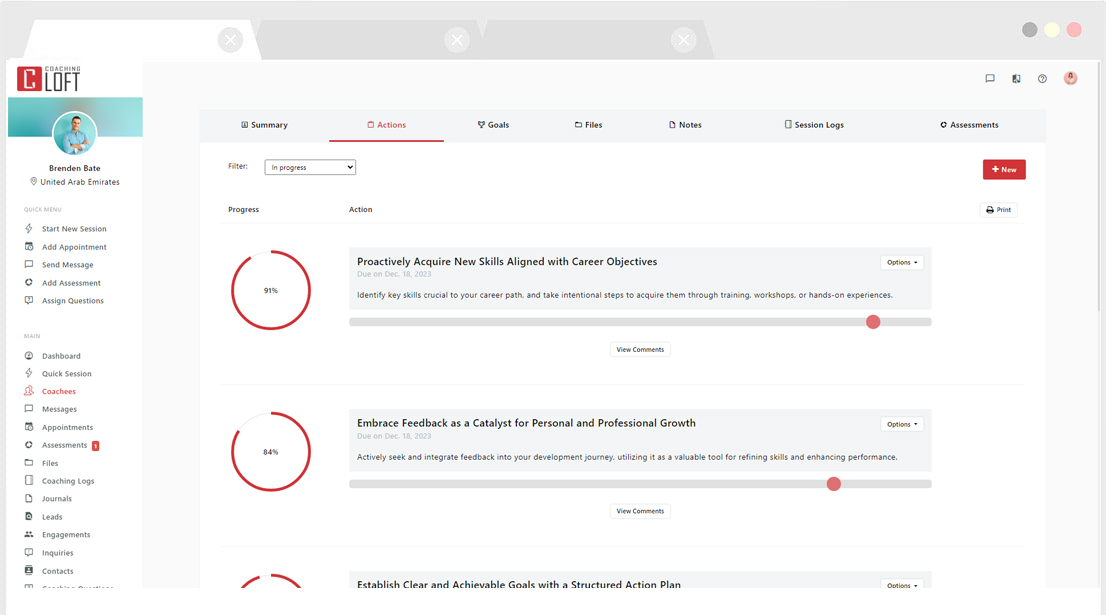Image resolution: width=1106 pixels, height=615 pixels.
Task: Open the Add Appointment calendar icon
Action: tap(29, 246)
